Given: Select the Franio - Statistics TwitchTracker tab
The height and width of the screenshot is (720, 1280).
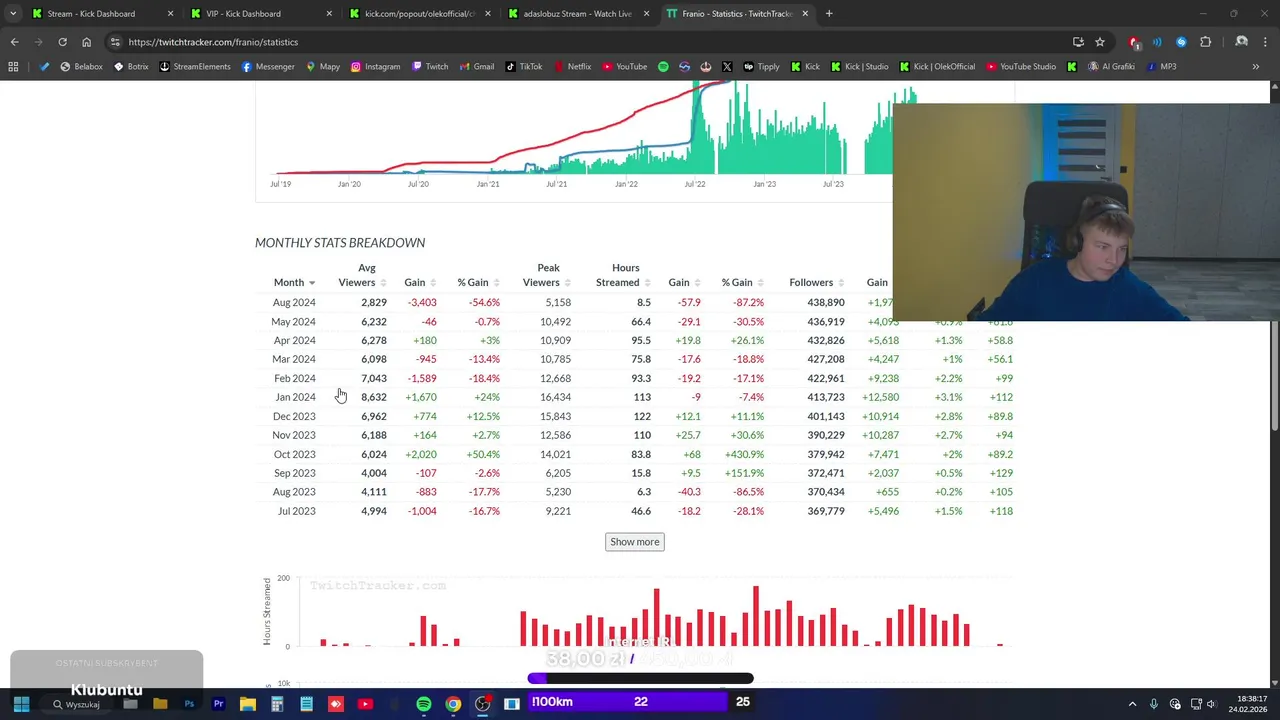Looking at the screenshot, I should [x=737, y=14].
